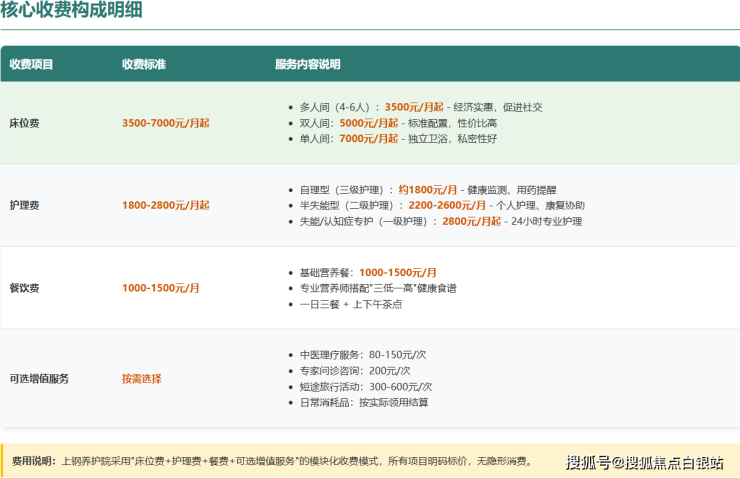
Task: Select the 收费项目 column header
Action: 31,64
